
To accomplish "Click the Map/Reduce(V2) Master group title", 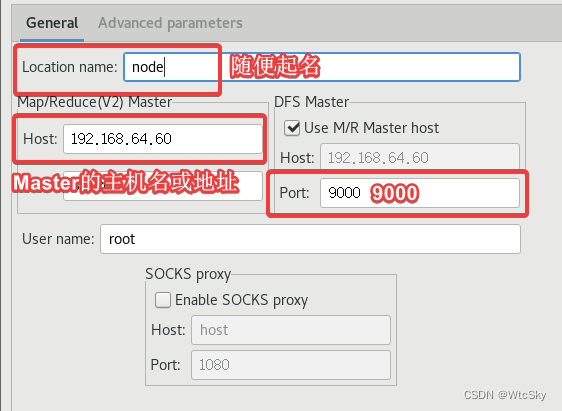I will click(95, 102).
